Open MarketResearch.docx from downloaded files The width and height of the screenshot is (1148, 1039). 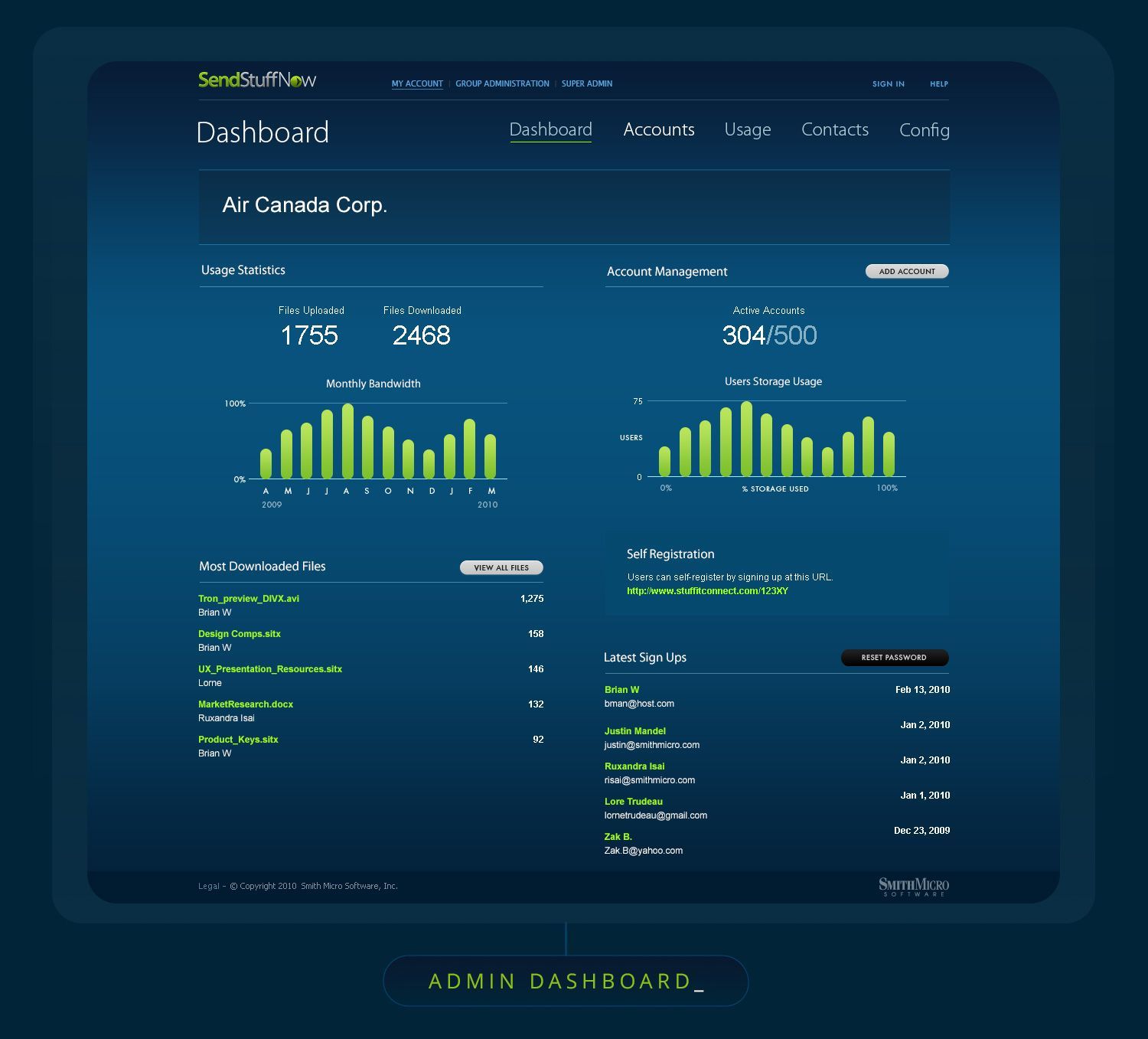pos(246,704)
